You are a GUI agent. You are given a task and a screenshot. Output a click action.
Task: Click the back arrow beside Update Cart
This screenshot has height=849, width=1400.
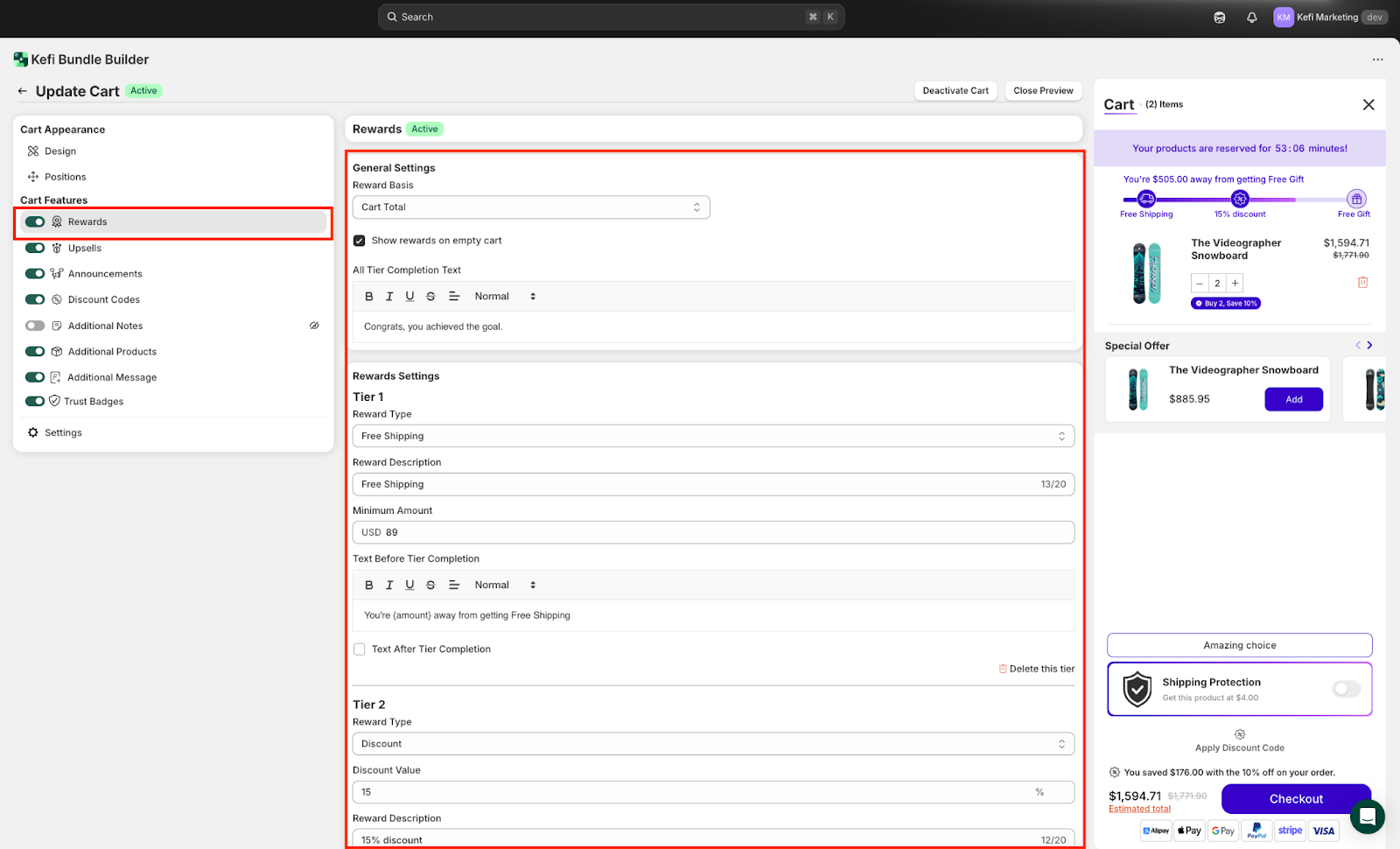pyautogui.click(x=23, y=91)
